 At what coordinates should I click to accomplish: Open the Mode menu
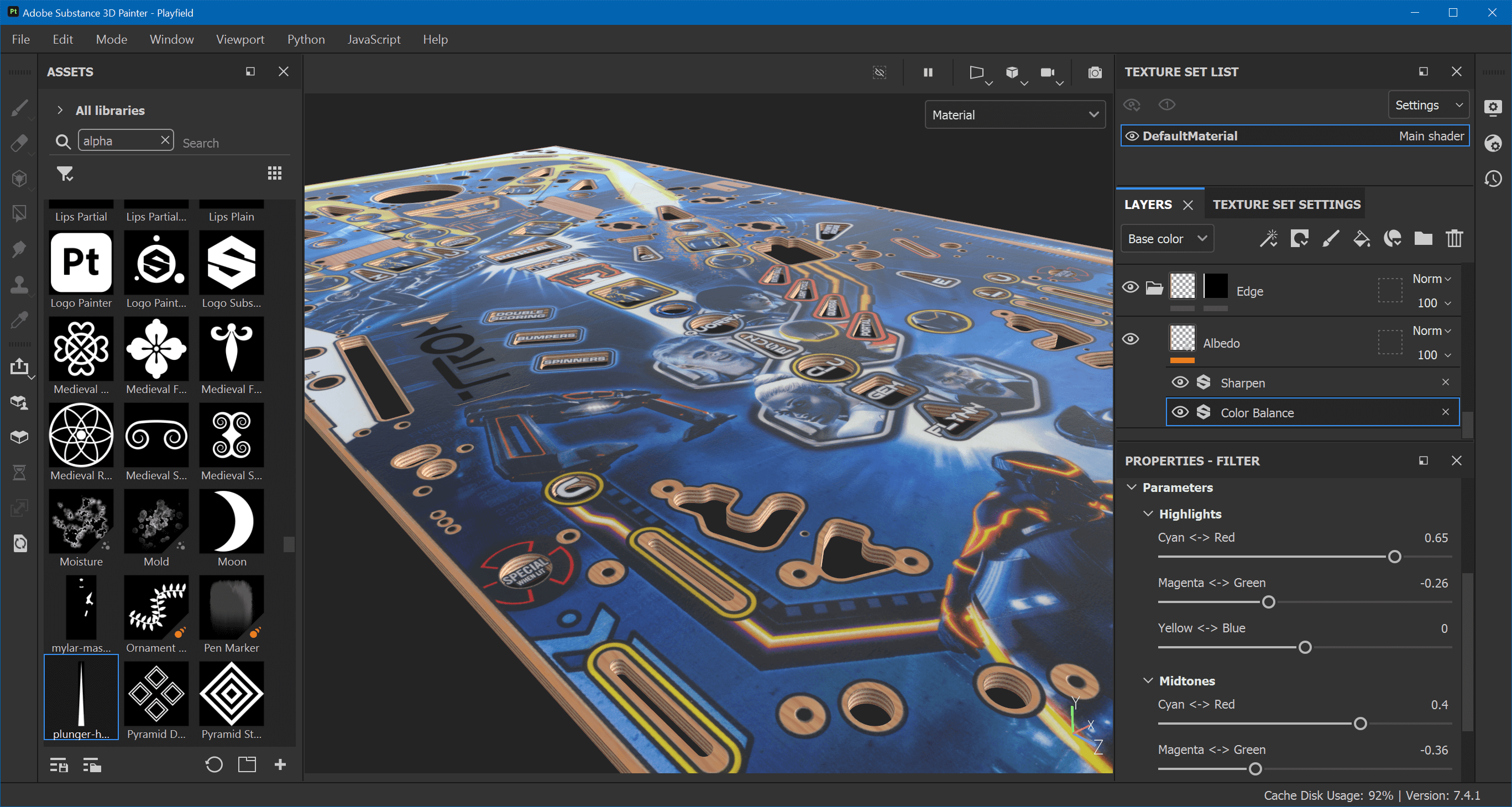(112, 39)
